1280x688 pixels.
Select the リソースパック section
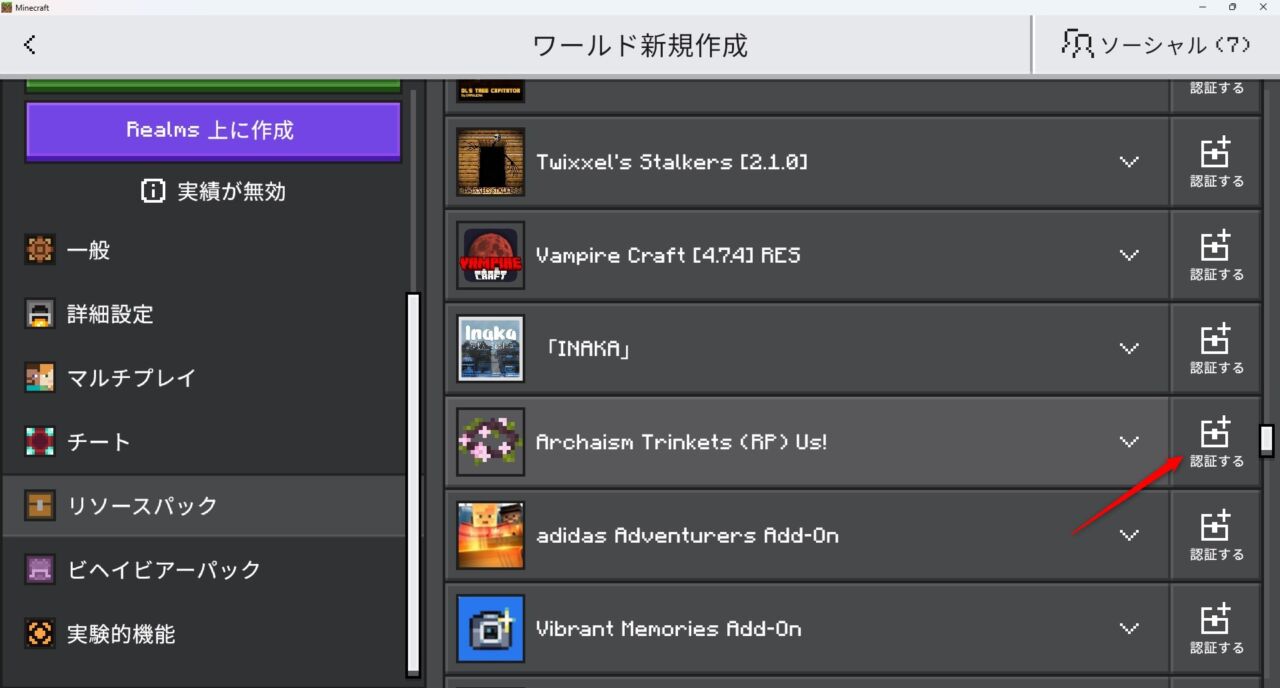pos(204,506)
